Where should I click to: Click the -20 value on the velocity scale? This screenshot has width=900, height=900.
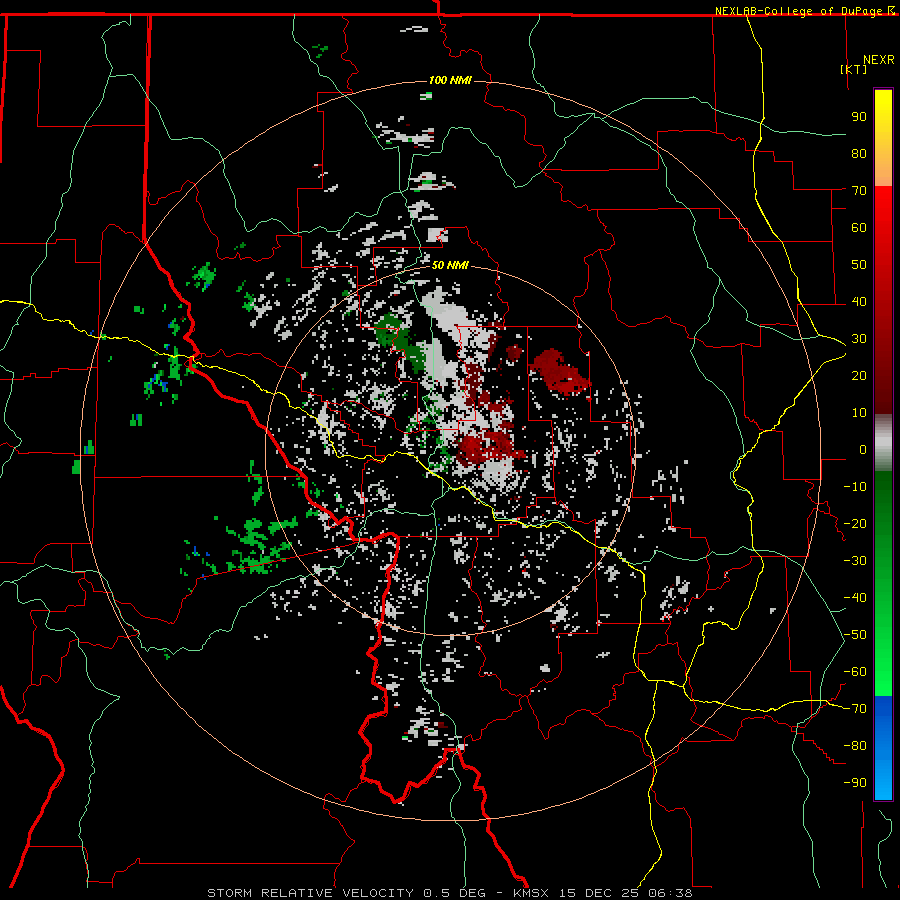pos(855,523)
